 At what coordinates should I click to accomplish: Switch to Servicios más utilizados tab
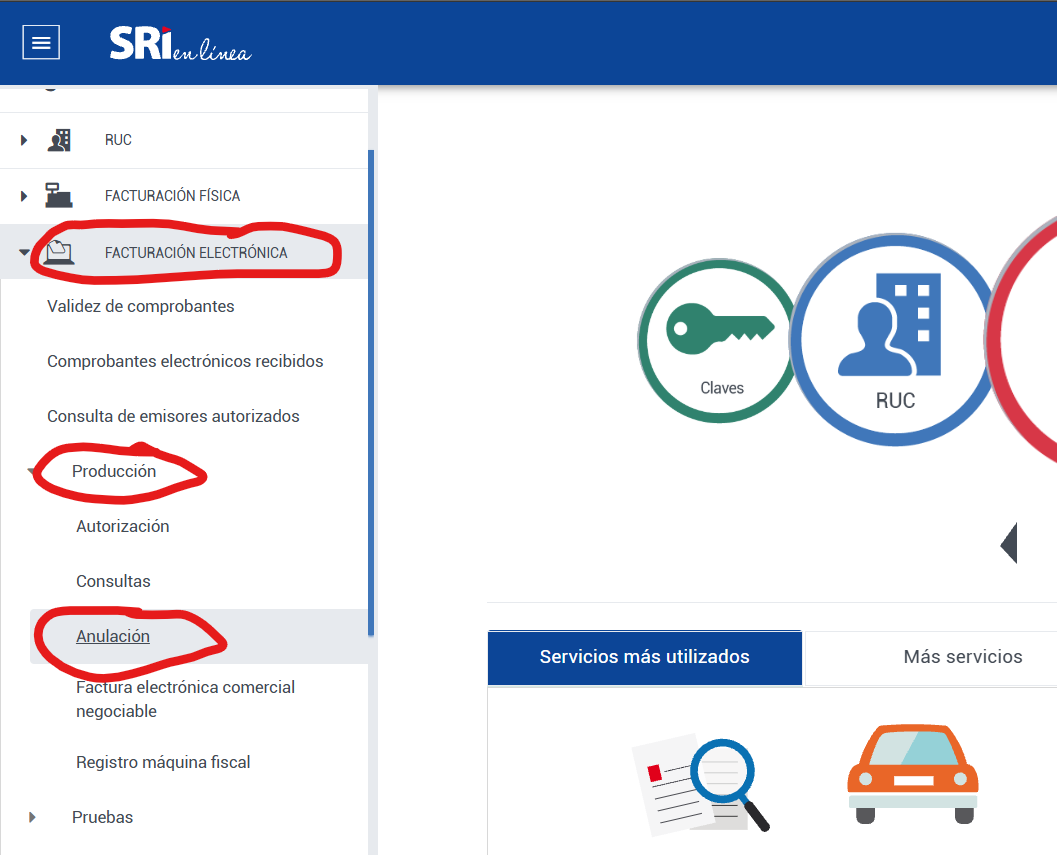pos(644,657)
